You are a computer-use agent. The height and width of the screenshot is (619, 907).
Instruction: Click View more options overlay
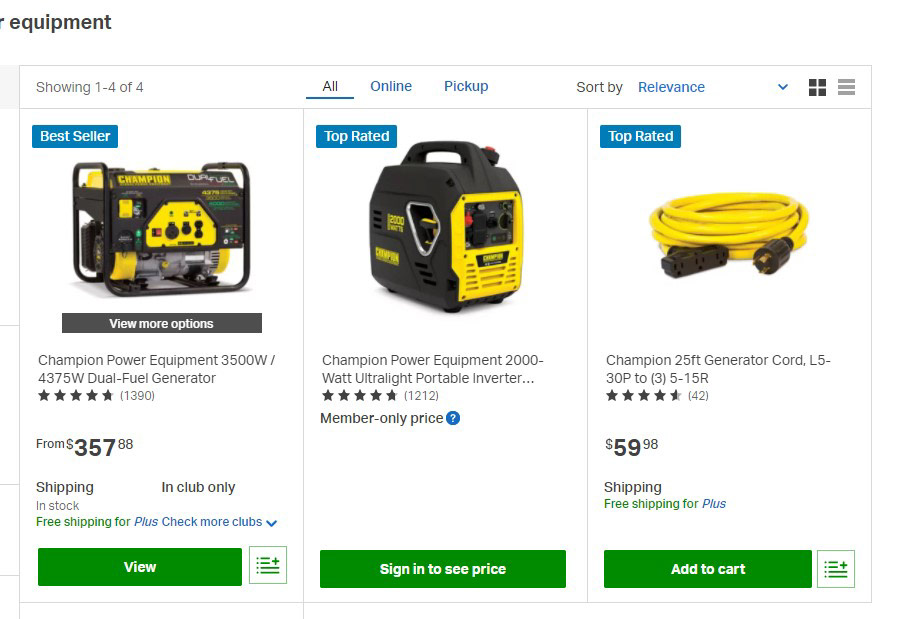[x=162, y=323]
